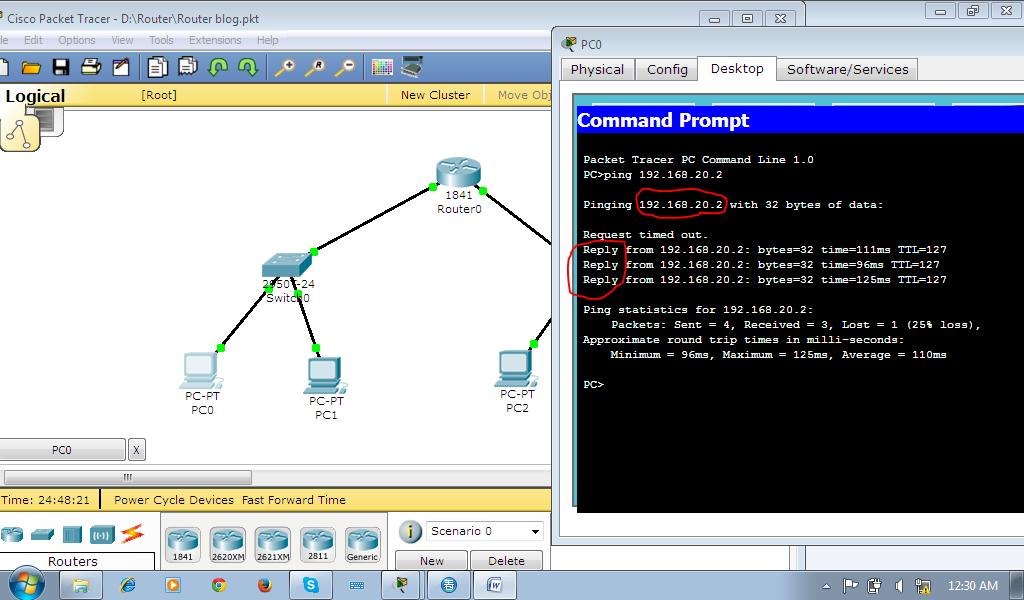This screenshot has height=600, width=1024.
Task: Open a file with the folder icon
Action: pyautogui.click(x=31, y=67)
